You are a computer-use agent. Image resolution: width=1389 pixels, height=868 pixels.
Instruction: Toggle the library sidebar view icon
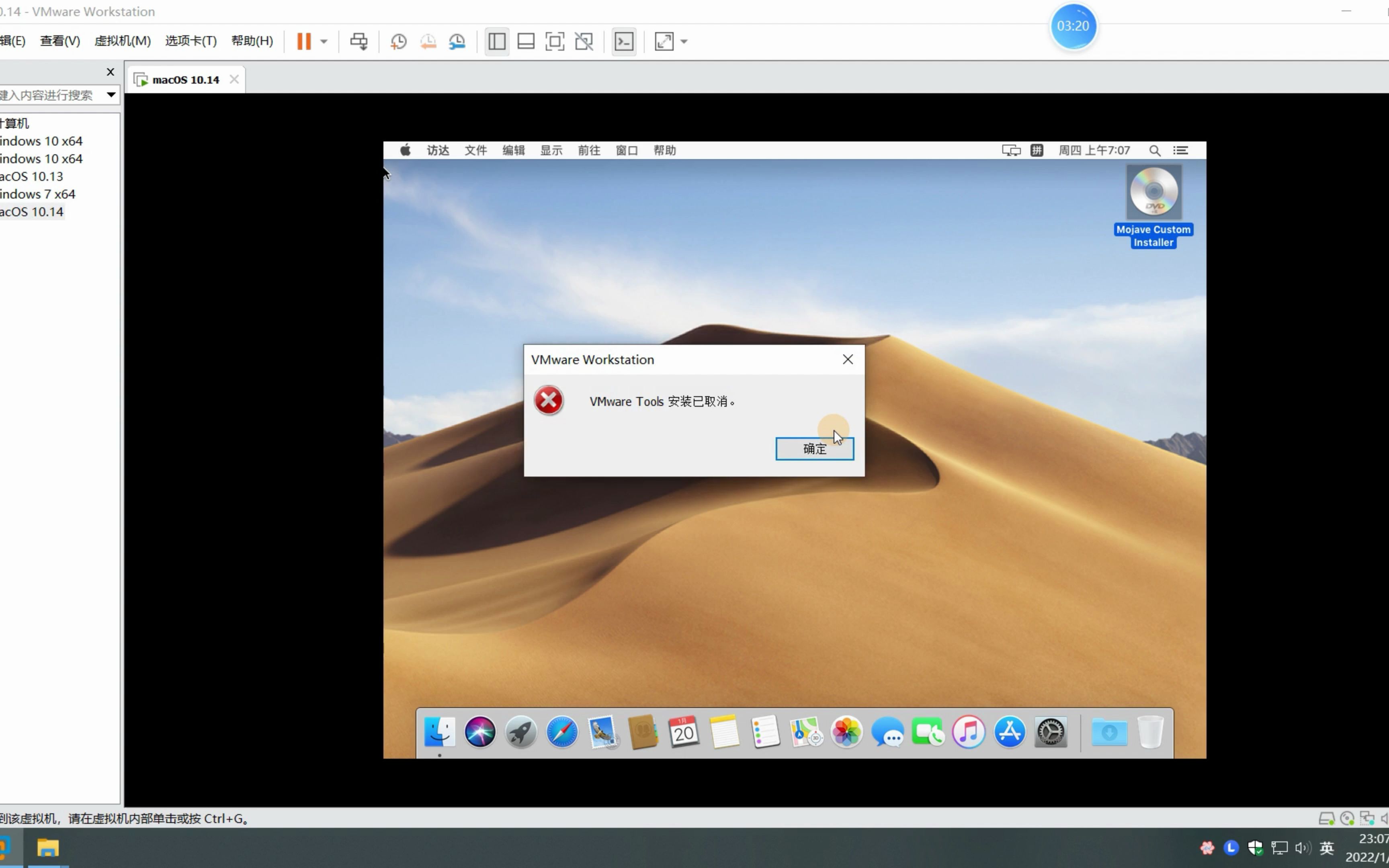496,41
